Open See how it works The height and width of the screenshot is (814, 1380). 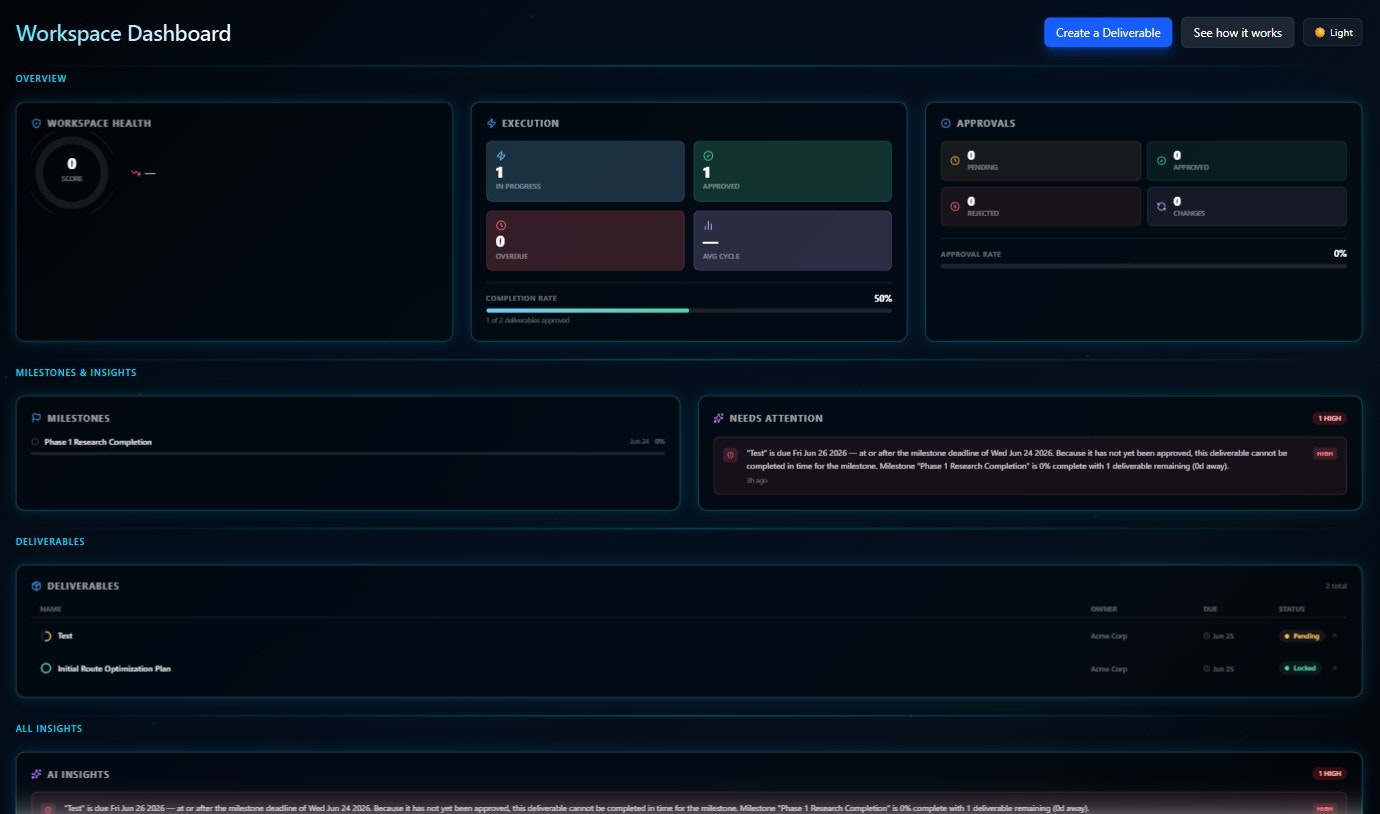[x=1237, y=32]
